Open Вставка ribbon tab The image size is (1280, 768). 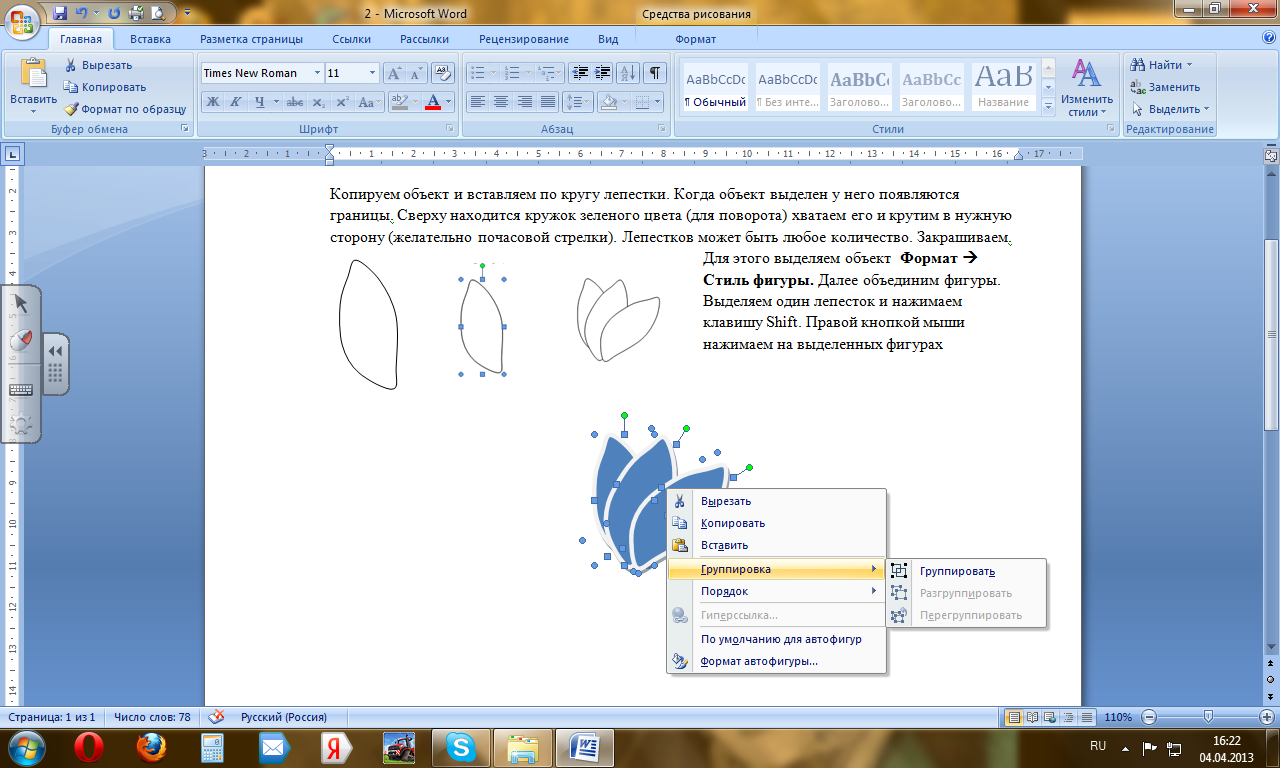click(x=150, y=39)
